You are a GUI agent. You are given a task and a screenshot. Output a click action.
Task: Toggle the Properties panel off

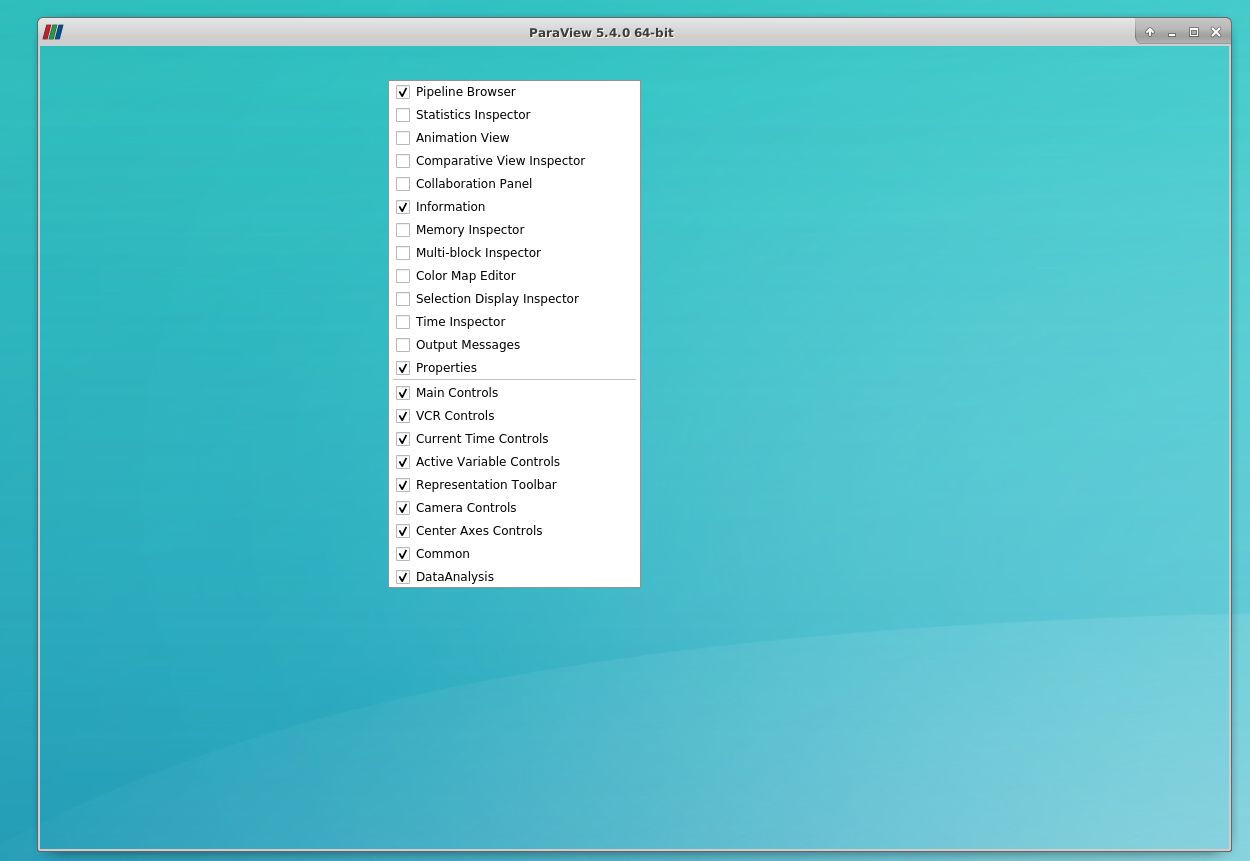click(514, 368)
